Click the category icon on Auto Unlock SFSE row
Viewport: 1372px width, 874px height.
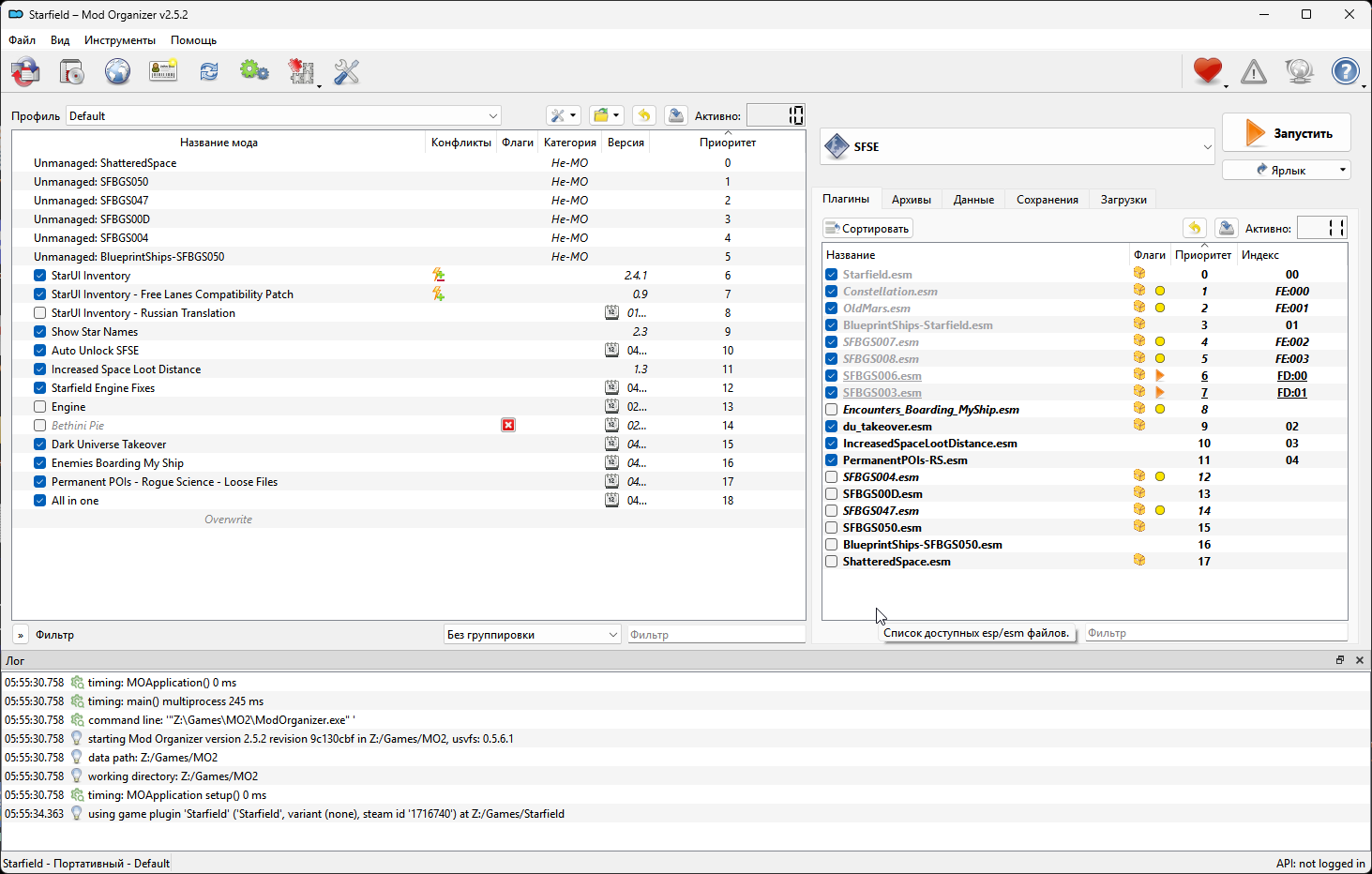(x=611, y=351)
